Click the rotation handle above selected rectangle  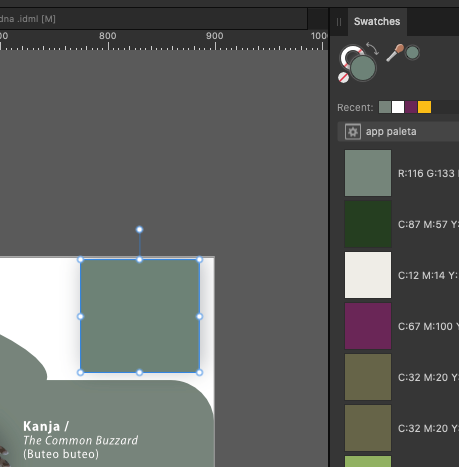[x=140, y=229]
